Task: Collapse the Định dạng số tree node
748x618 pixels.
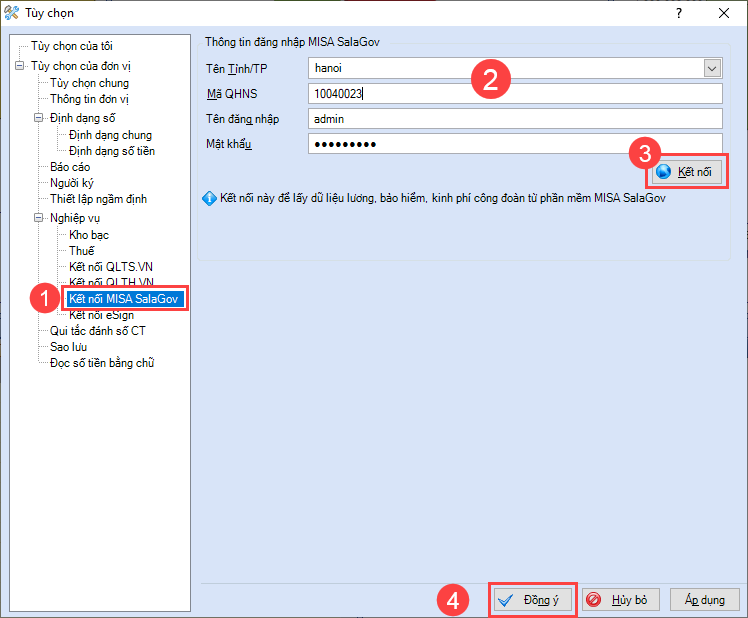Action: coord(38,117)
